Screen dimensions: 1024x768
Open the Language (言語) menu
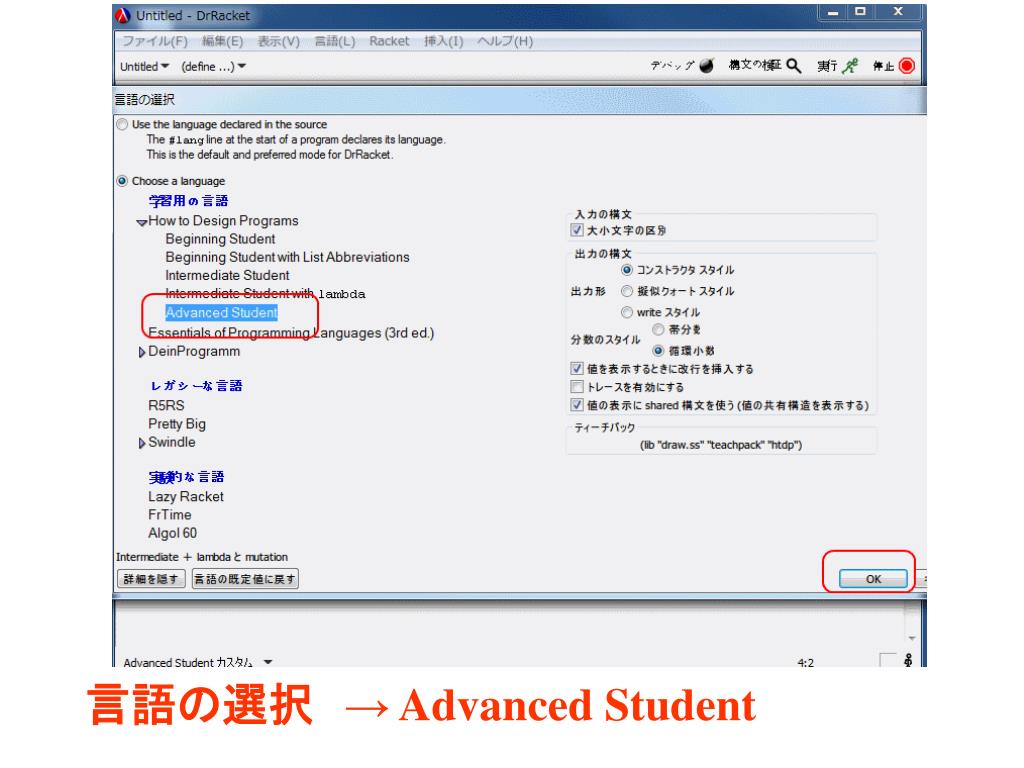[x=334, y=41]
